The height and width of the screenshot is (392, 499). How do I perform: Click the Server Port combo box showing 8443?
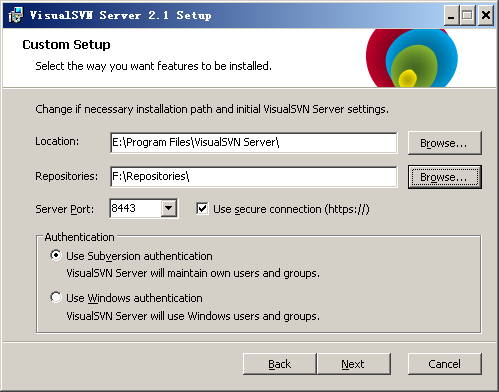point(144,208)
